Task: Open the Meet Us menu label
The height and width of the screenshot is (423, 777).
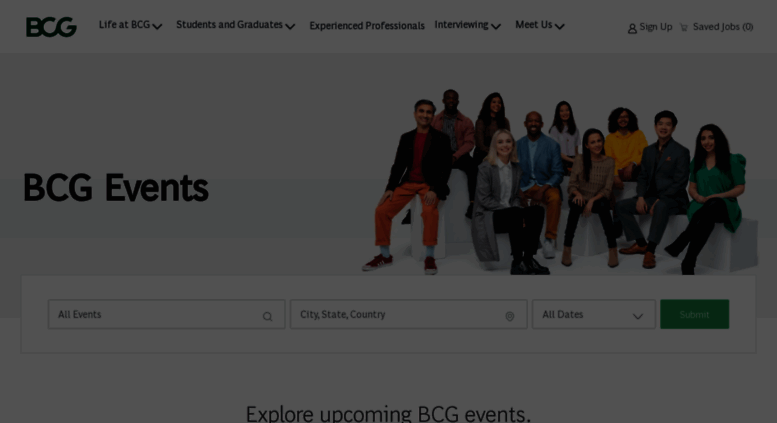Action: pos(534,25)
